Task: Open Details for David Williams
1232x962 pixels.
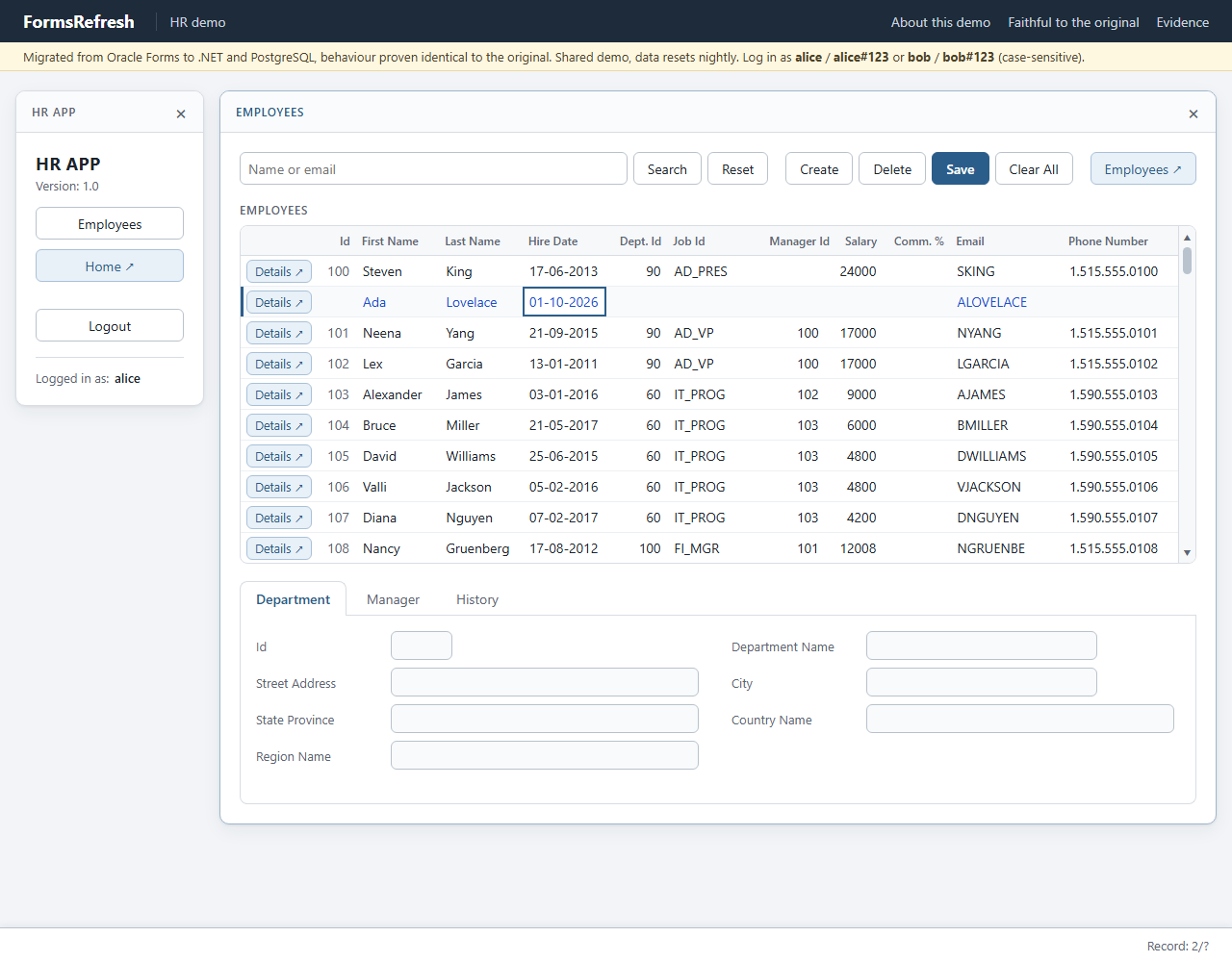Action: pyautogui.click(x=279, y=457)
